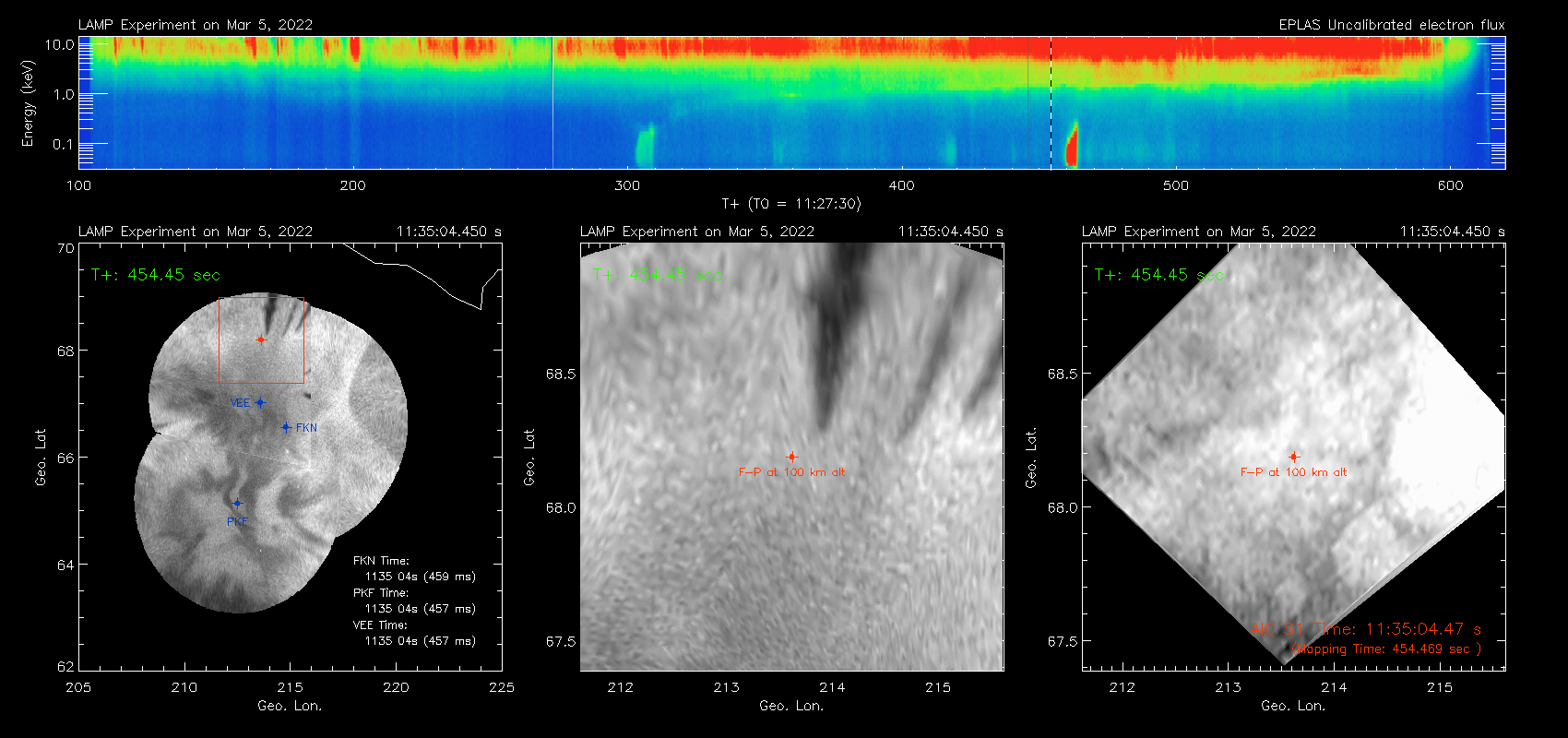
Task: Click the '400' tick on spectrogram time axis
Action: pyautogui.click(x=901, y=185)
